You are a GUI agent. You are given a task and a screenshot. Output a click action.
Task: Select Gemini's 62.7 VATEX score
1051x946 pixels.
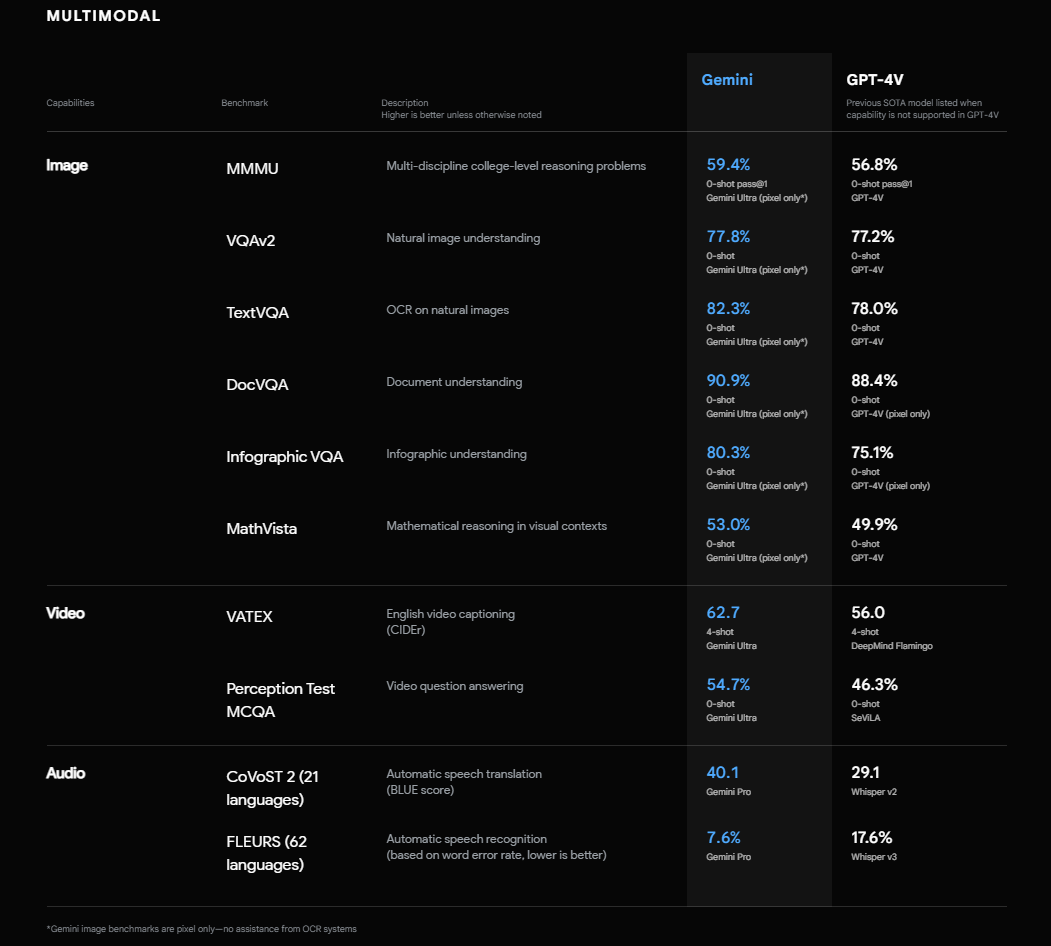click(723, 612)
